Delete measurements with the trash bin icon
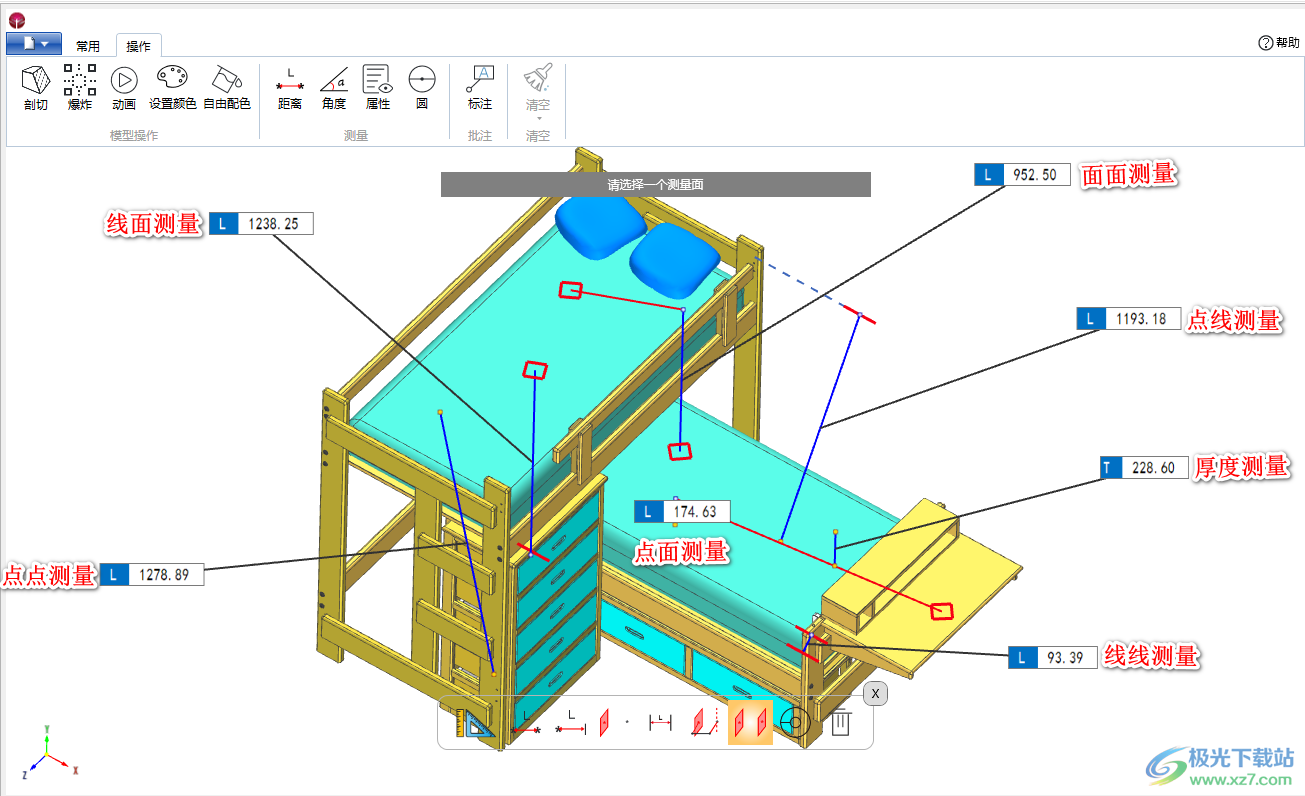 841,722
